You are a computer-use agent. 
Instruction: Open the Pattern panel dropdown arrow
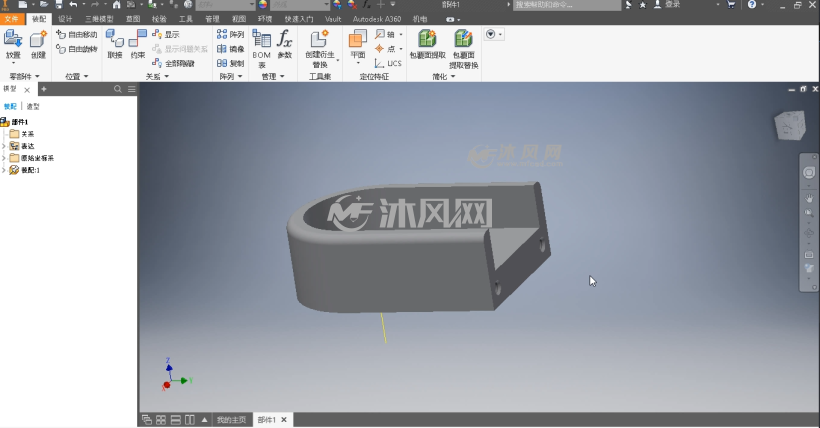click(x=240, y=76)
